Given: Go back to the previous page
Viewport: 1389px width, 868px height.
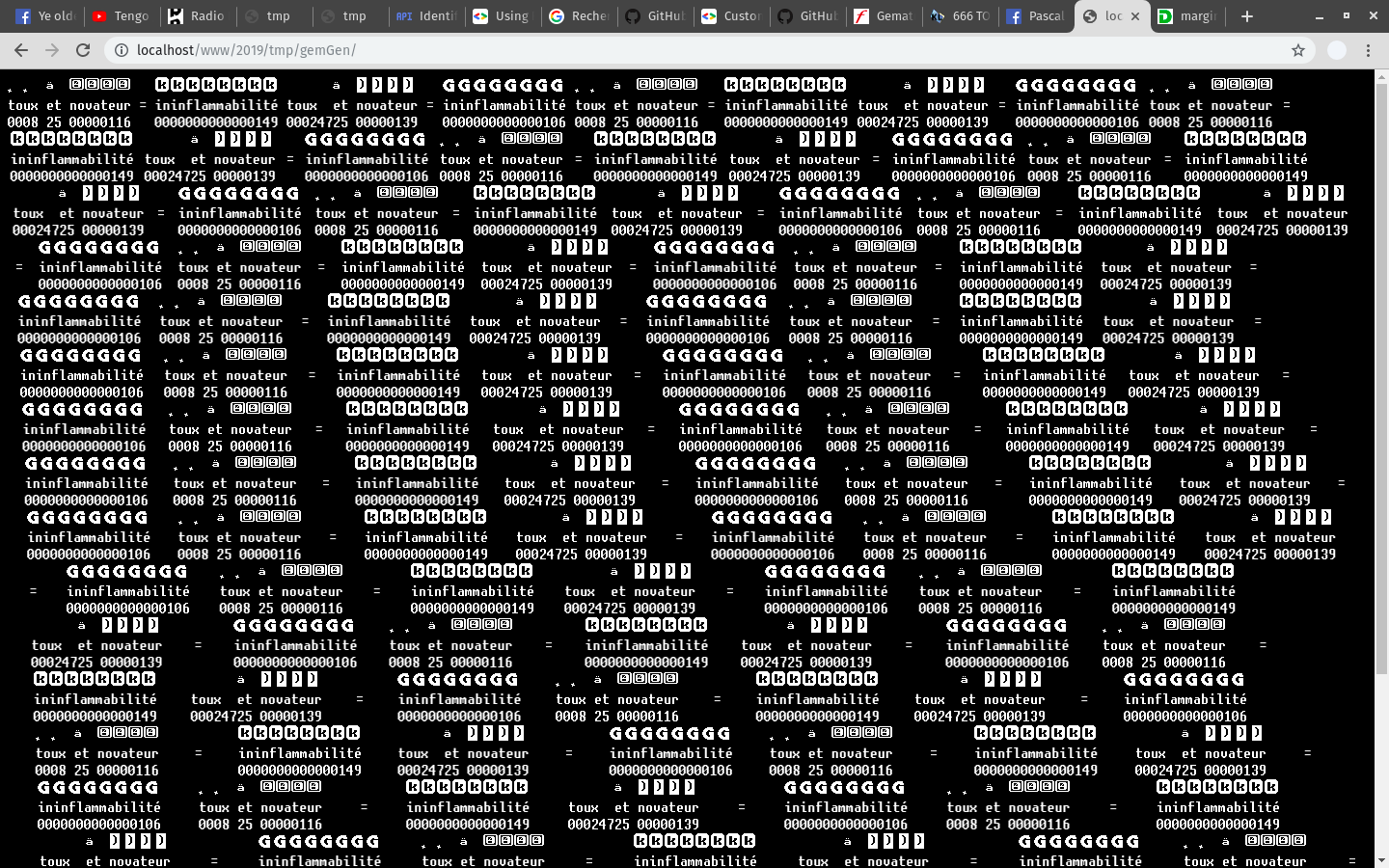Looking at the screenshot, I should (x=21, y=50).
